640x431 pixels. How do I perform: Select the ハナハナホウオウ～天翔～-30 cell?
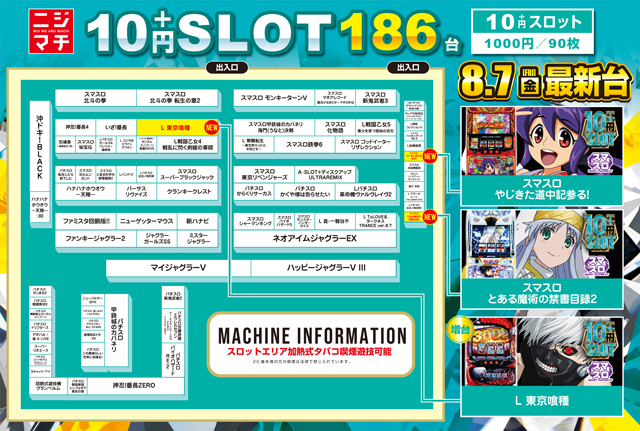pos(40,207)
